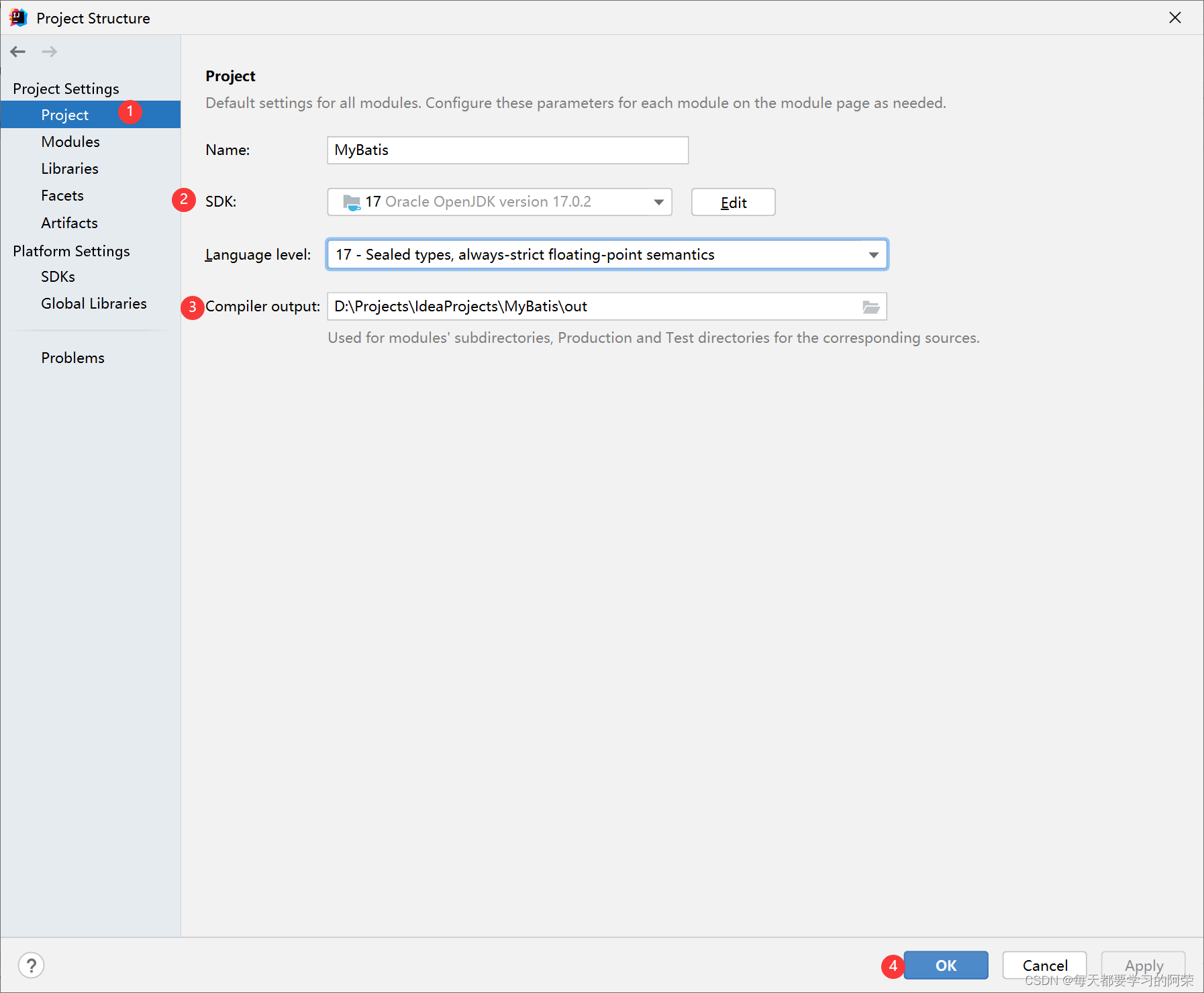Focus the project Name field

[508, 150]
